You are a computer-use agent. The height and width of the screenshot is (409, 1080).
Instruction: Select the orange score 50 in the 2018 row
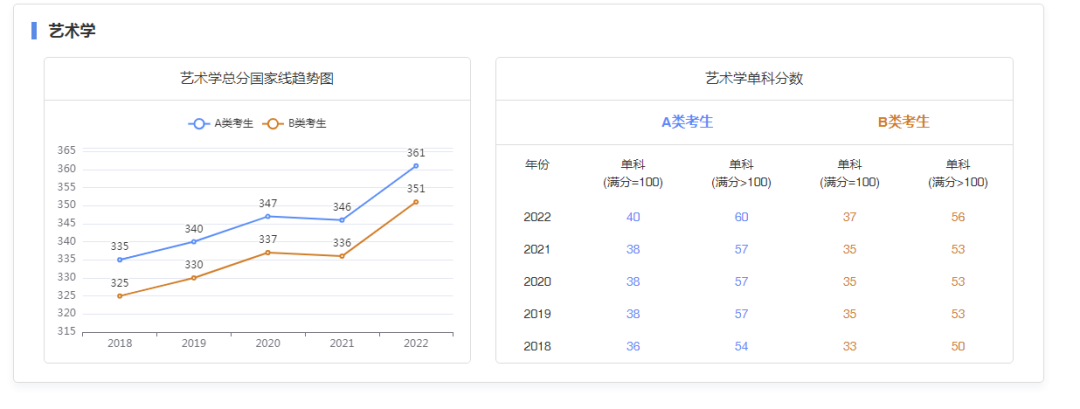click(958, 346)
